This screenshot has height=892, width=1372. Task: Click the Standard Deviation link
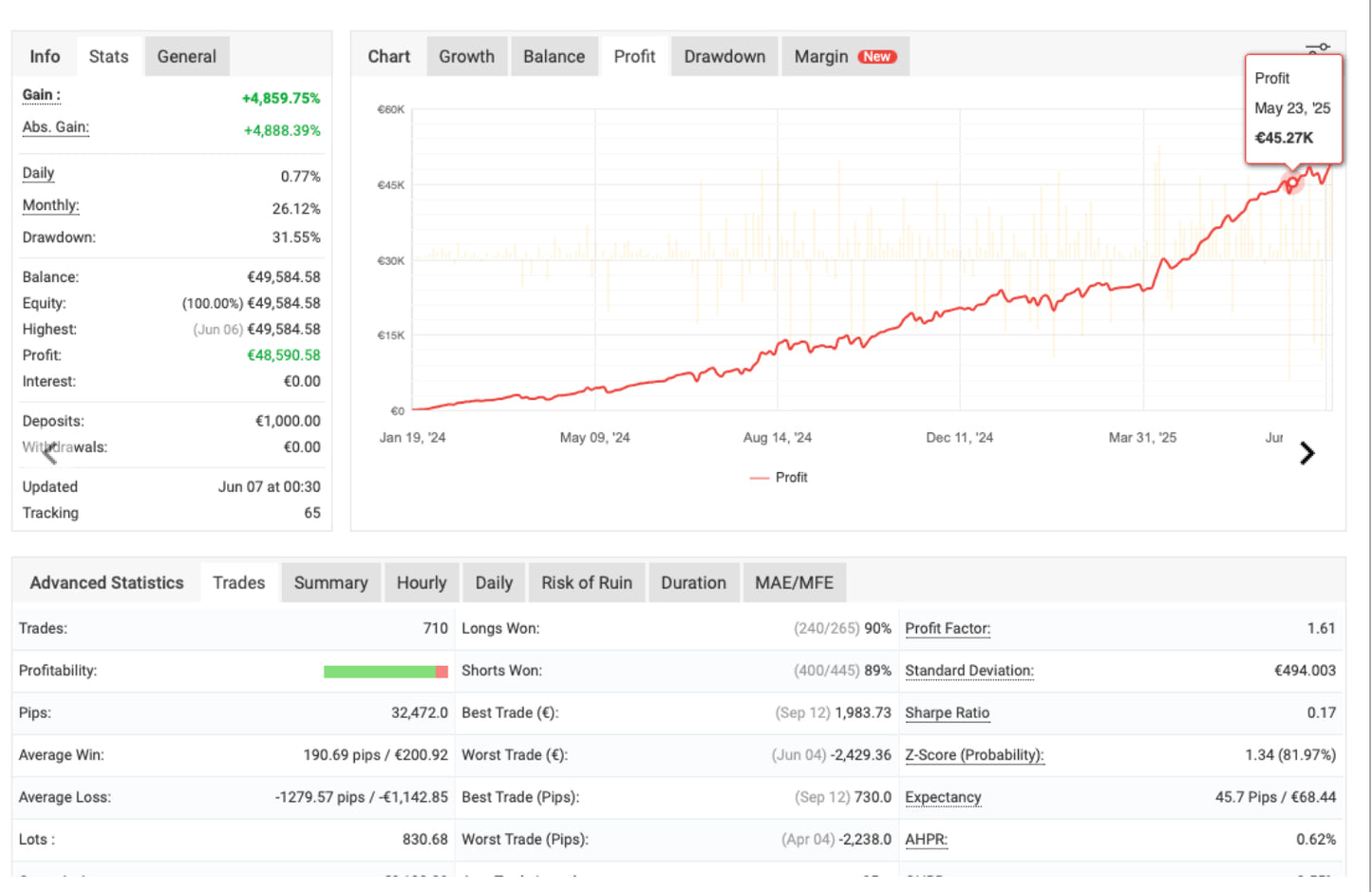click(969, 671)
